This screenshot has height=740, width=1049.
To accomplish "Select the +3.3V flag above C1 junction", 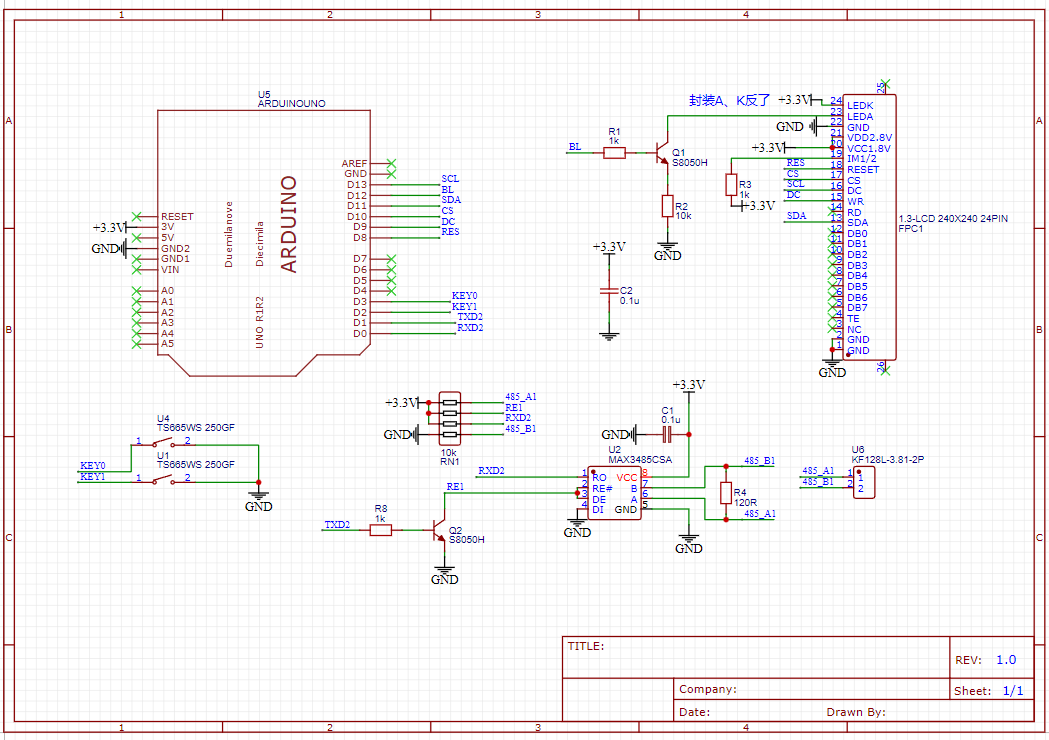I will (688, 386).
